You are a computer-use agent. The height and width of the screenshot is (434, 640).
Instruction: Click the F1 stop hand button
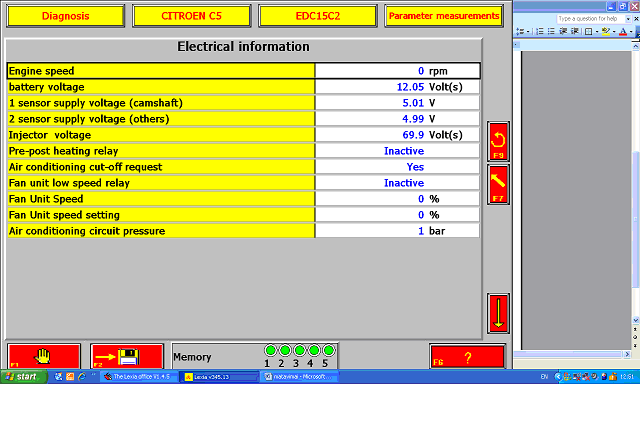44,356
